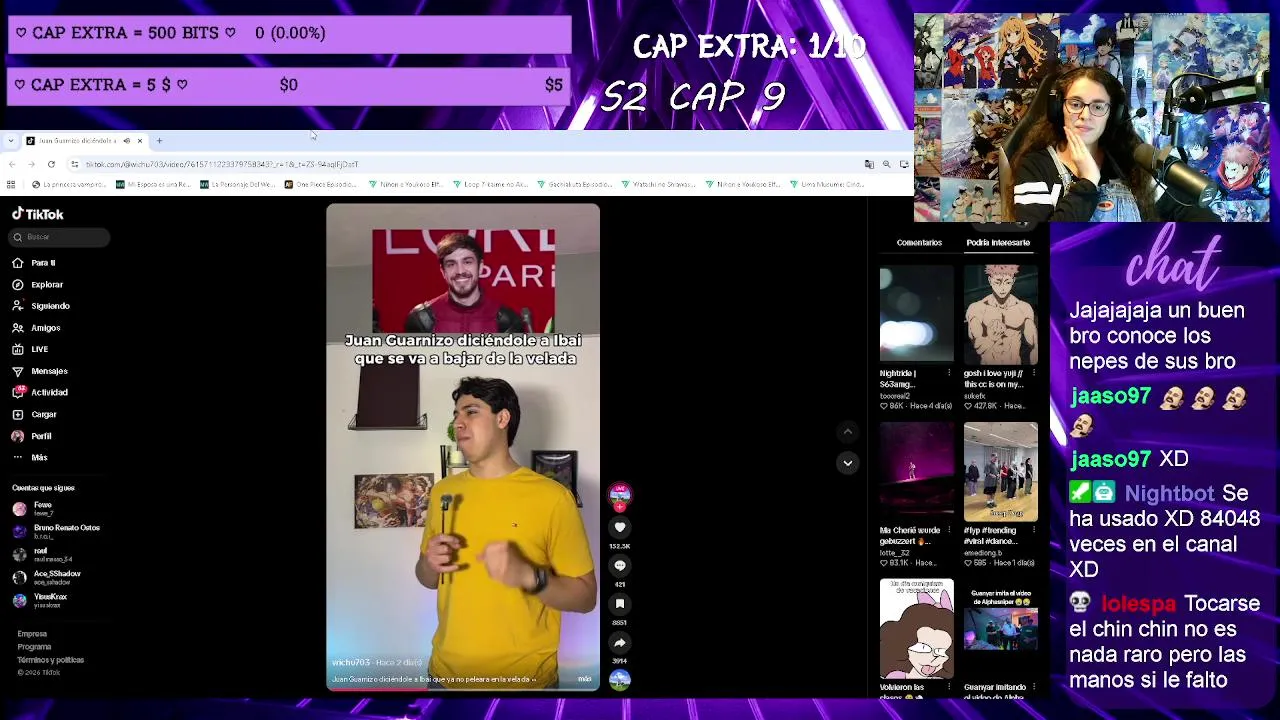Image resolution: width=1280 pixels, height=720 pixels.
Task: Open Gachiakuta Episodio bookmark
Action: [574, 184]
